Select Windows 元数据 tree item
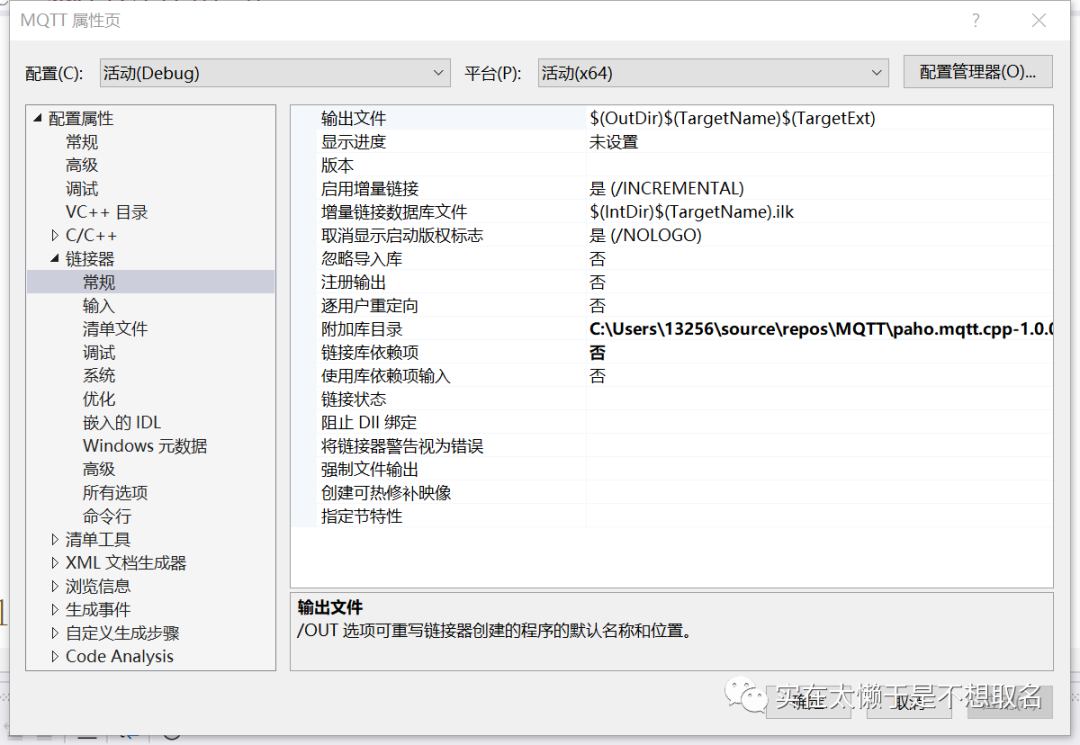Image resolution: width=1080 pixels, height=745 pixels. pyautogui.click(x=145, y=446)
